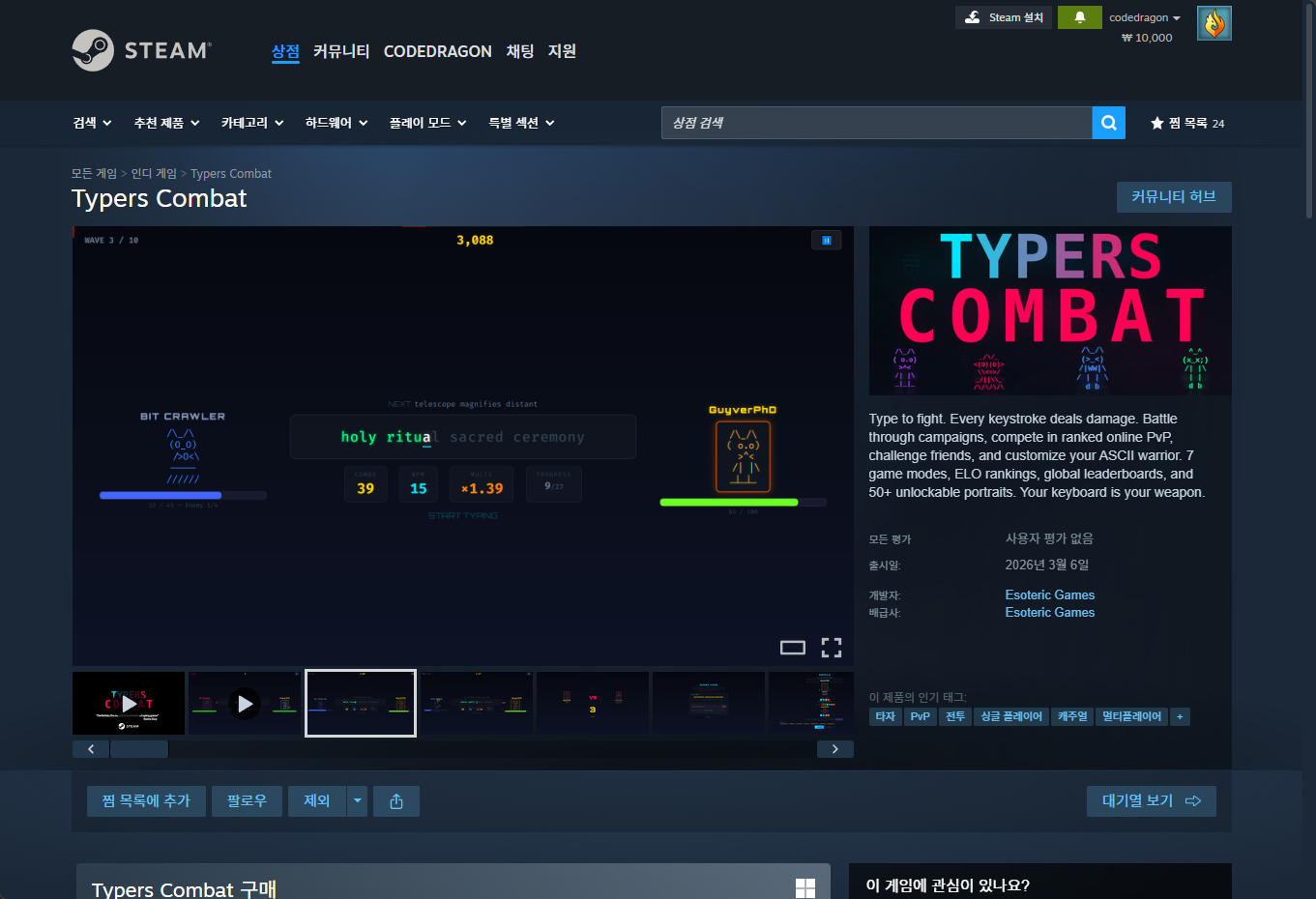
Task: Select the thumbnail showing VS 3 countdown
Action: tap(593, 704)
